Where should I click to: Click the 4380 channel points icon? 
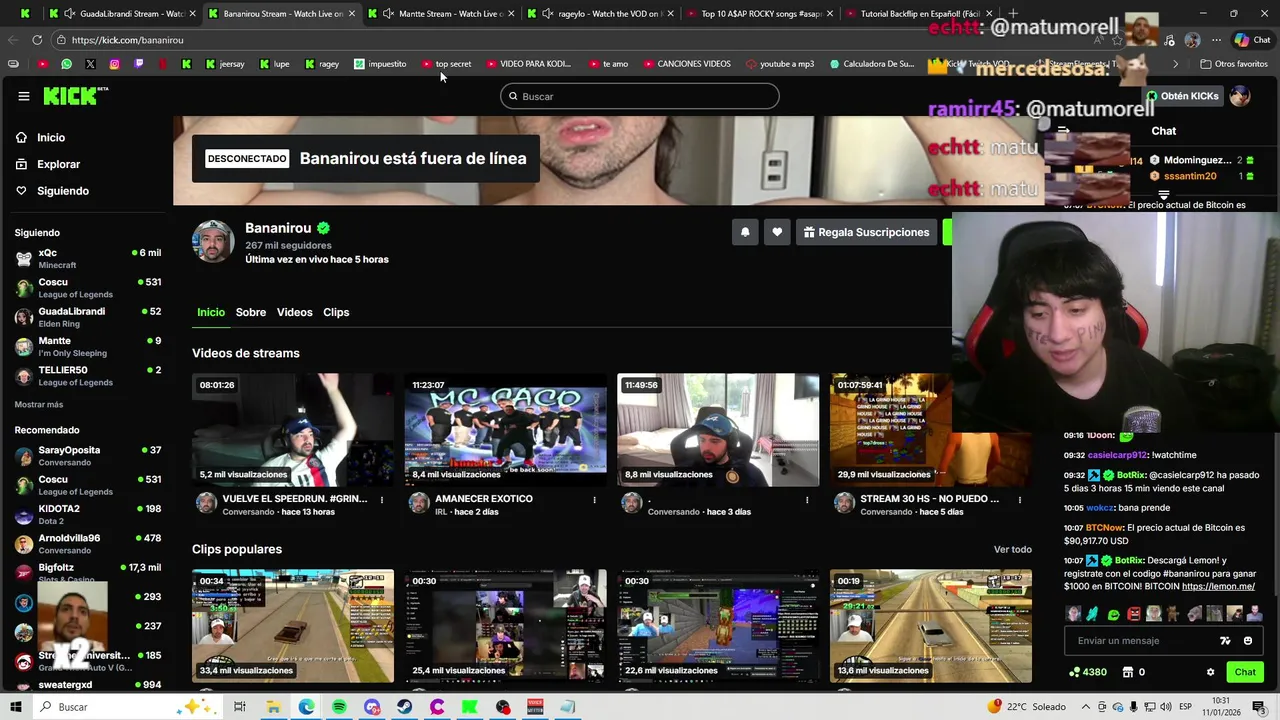[x=1075, y=672]
